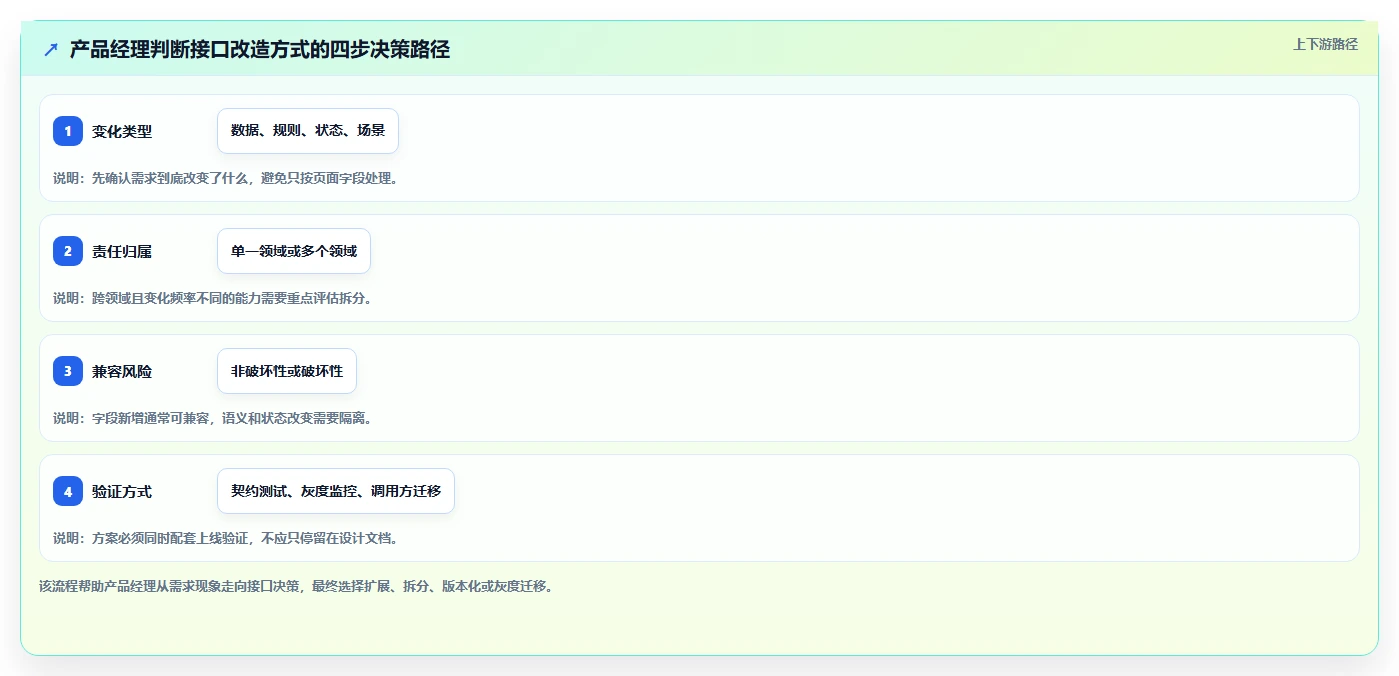Click the 验证方式 step label

tap(122, 491)
